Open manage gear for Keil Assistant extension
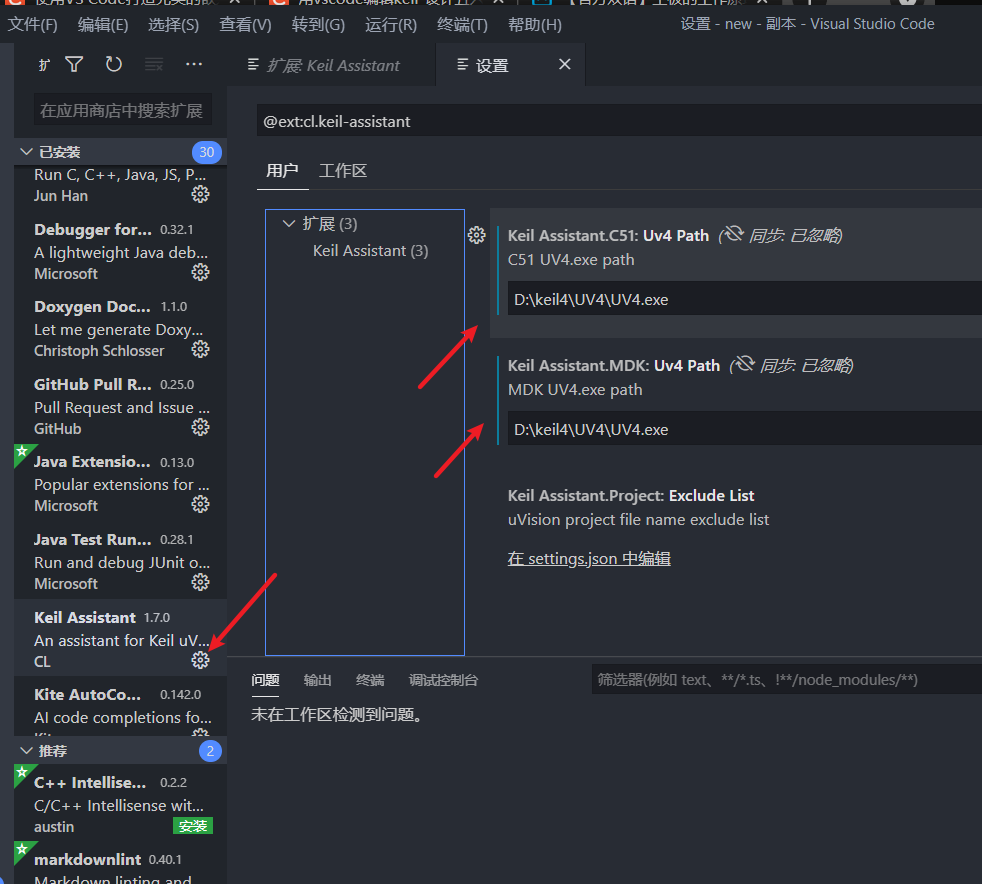This screenshot has height=884, width=982. click(200, 660)
